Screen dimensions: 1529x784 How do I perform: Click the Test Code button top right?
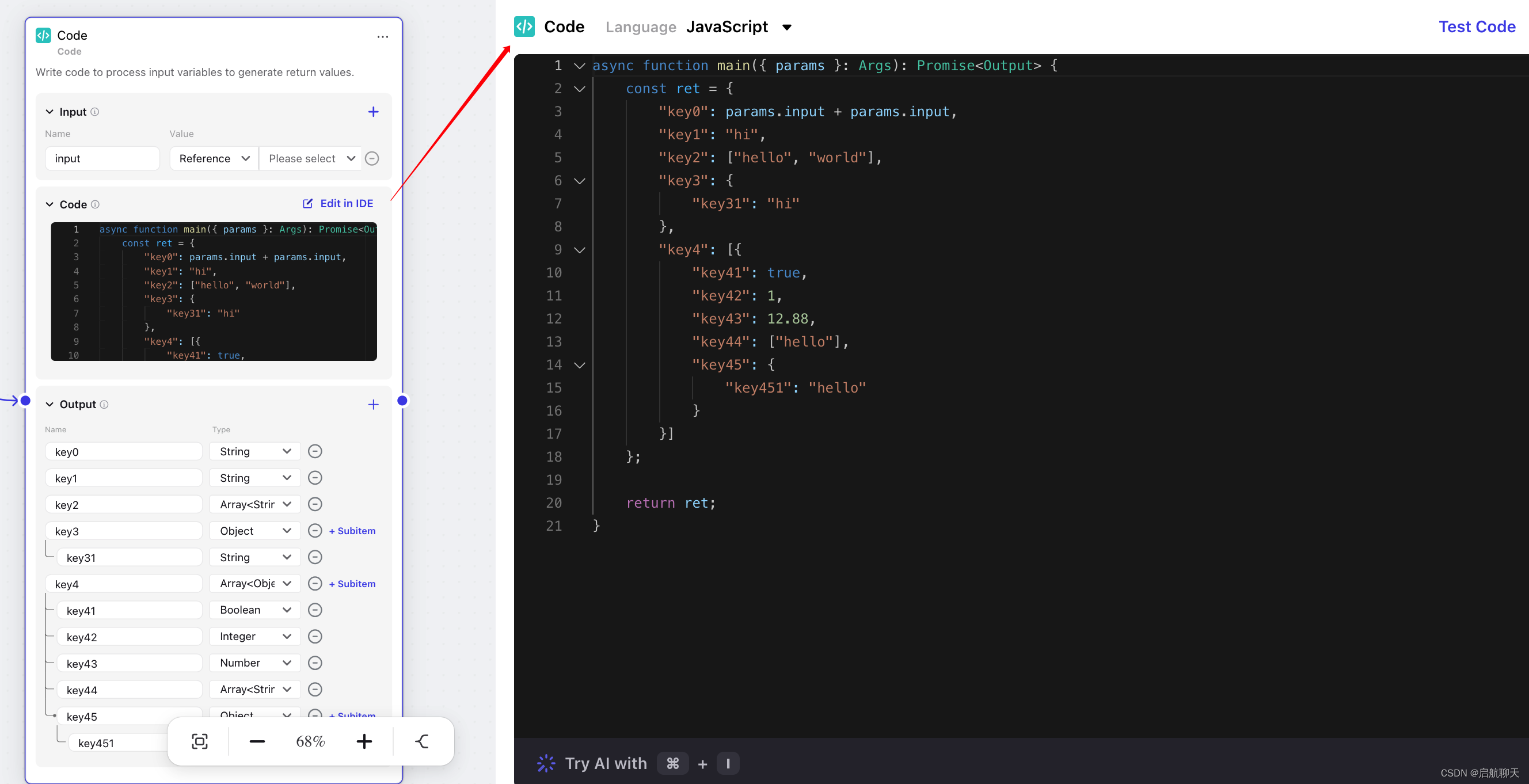coord(1477,26)
